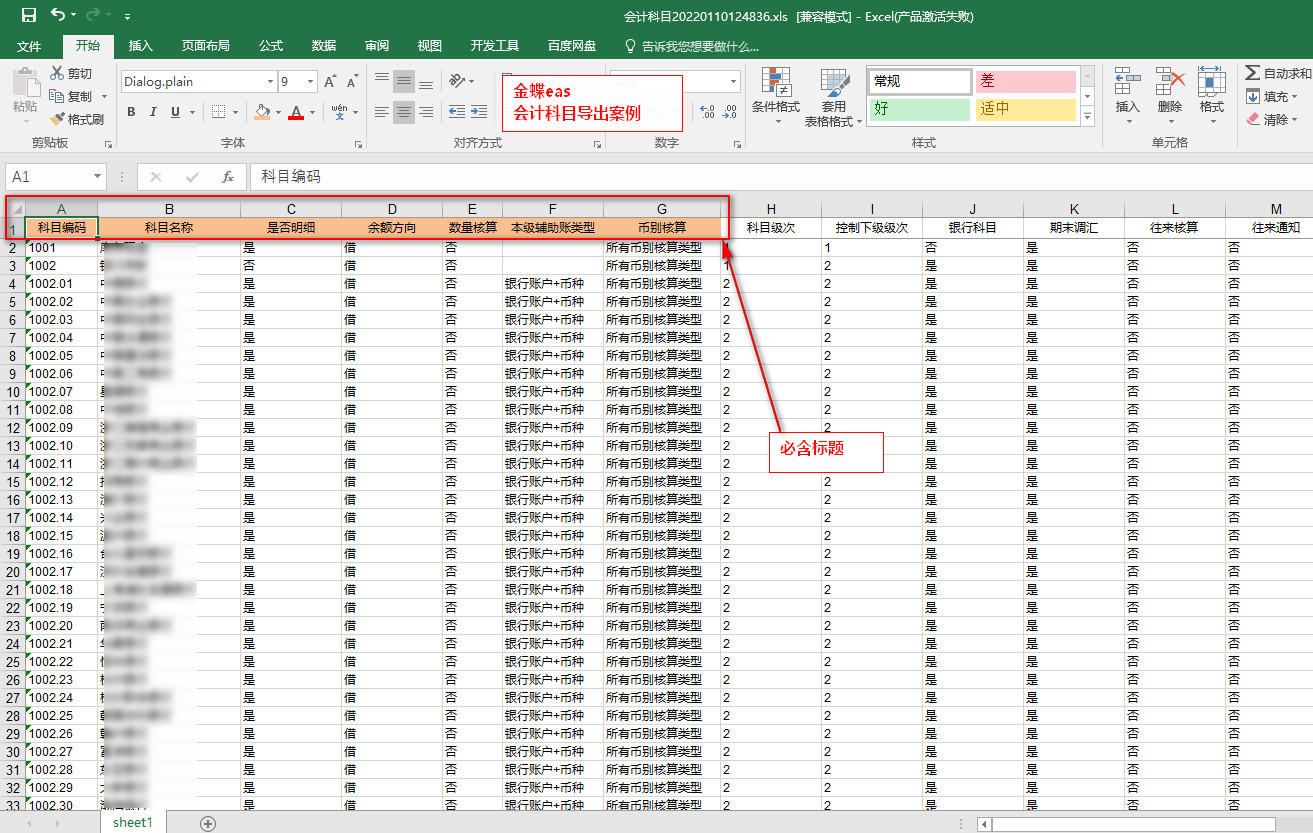Toggle Italic text formatting
The width and height of the screenshot is (1313, 833).
click(155, 112)
